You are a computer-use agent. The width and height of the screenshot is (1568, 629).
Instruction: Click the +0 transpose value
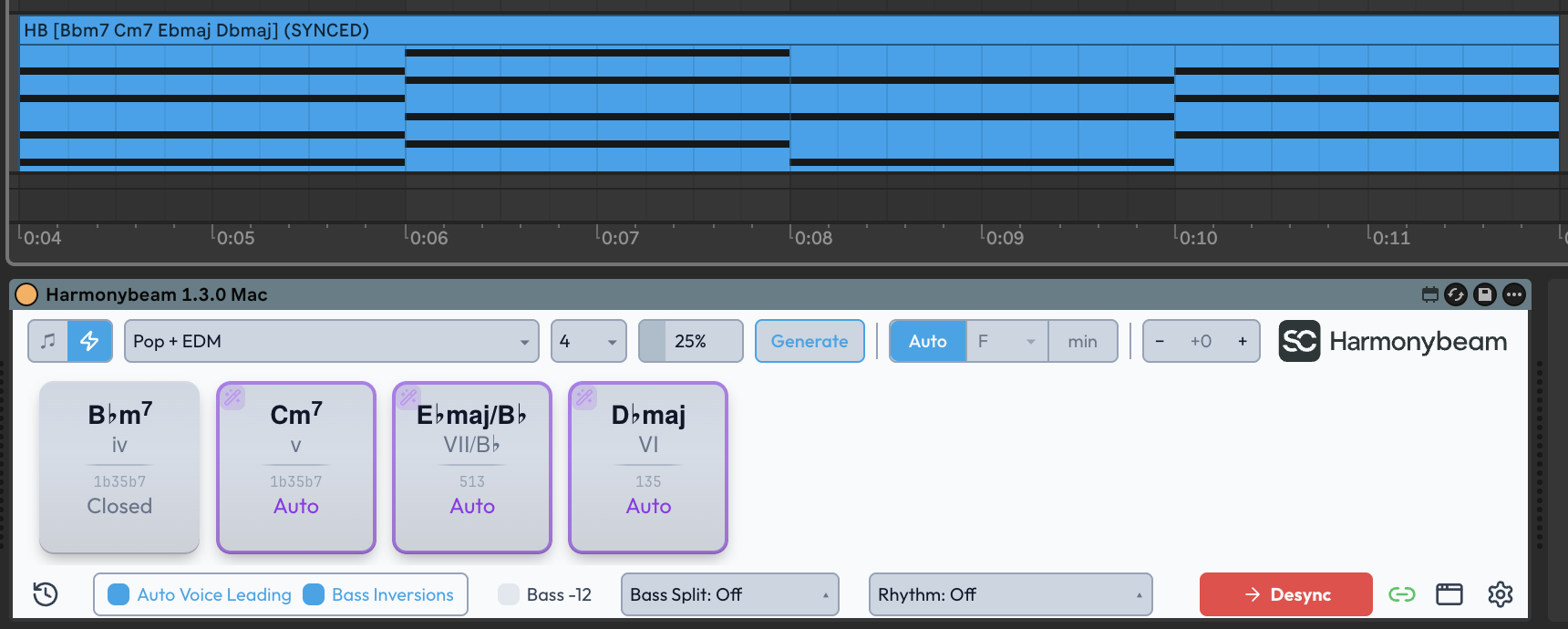1201,341
